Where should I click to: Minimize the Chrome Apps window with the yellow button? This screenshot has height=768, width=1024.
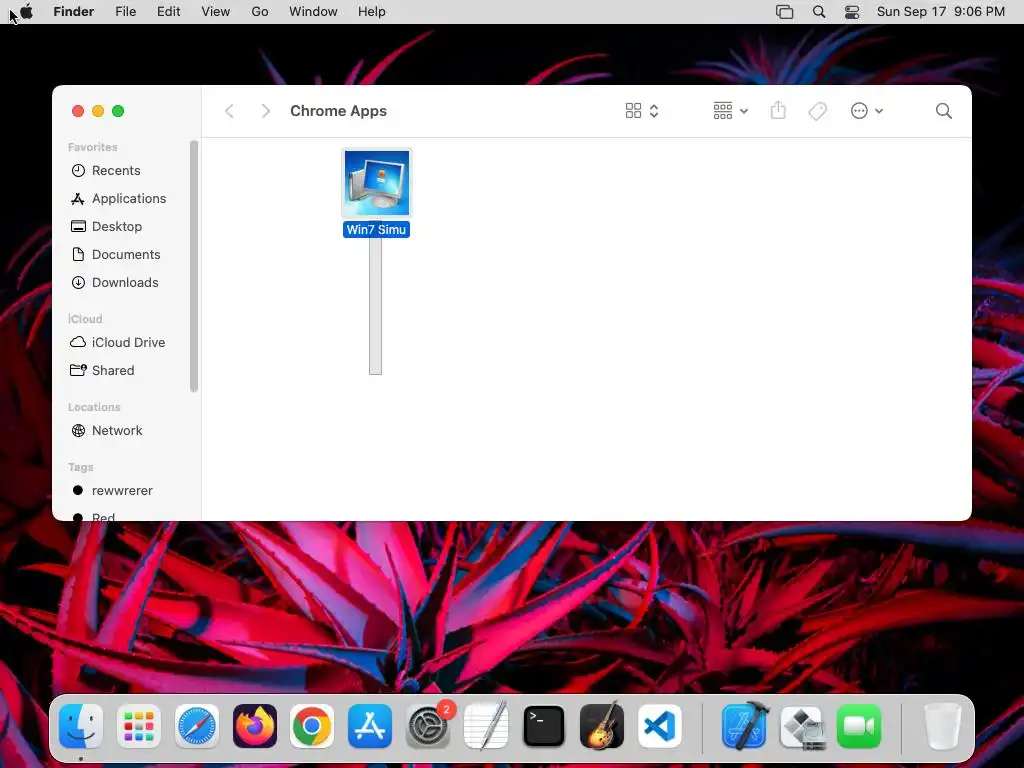(x=98, y=111)
